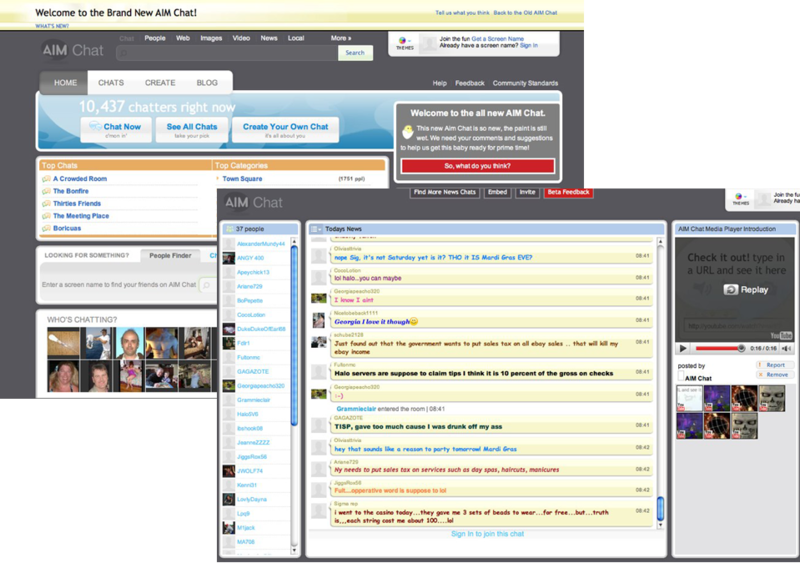Click chat bubble icon beside The Bonfire

pos(46,191)
